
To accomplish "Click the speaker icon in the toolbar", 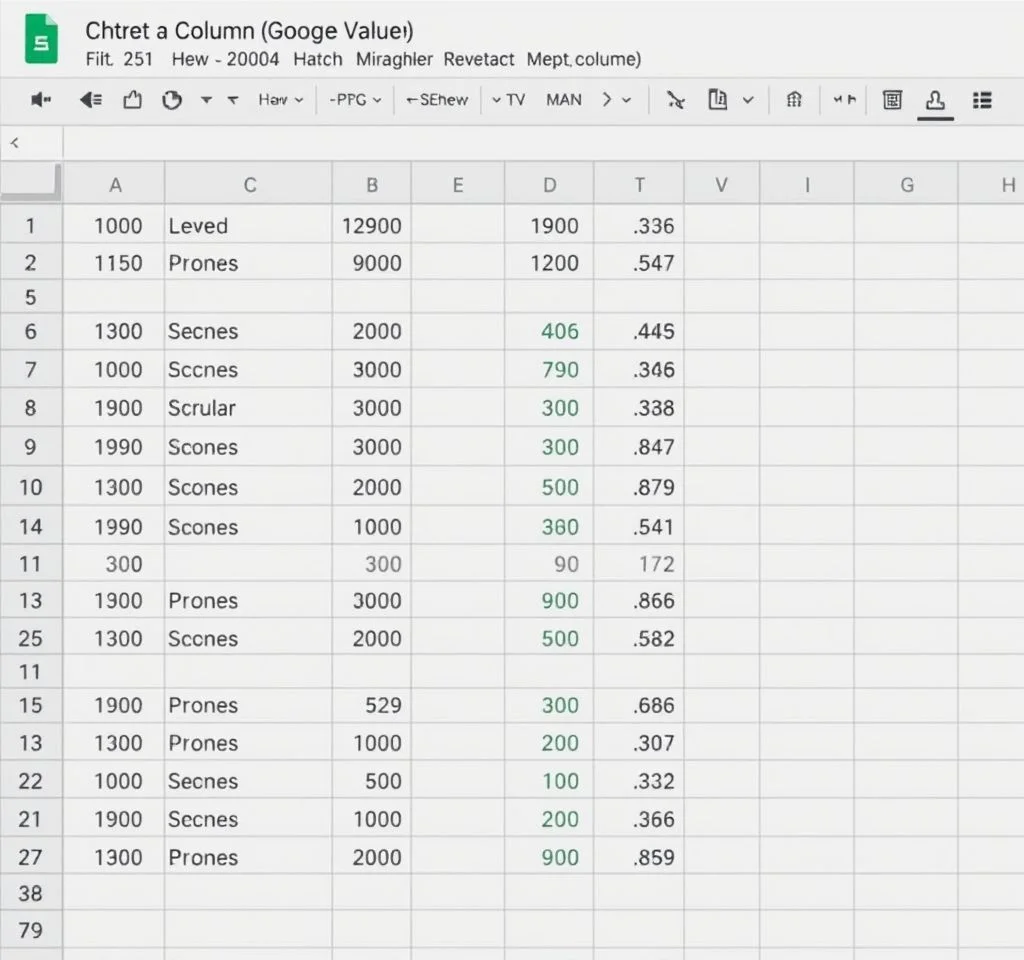I will tap(41, 100).
